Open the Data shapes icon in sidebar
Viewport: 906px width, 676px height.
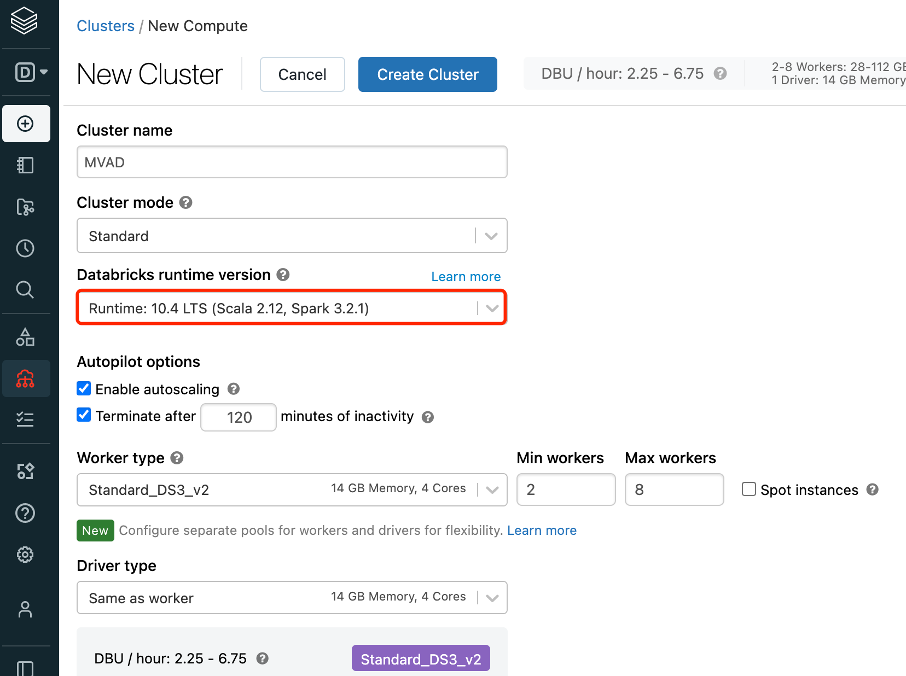coord(25,337)
